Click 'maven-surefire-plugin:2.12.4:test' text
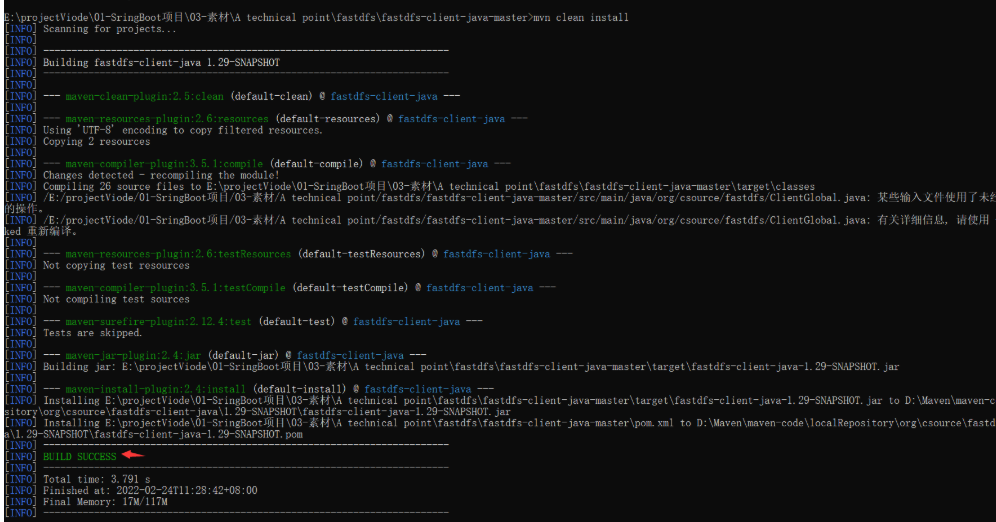The height and width of the screenshot is (522, 996). (158, 321)
